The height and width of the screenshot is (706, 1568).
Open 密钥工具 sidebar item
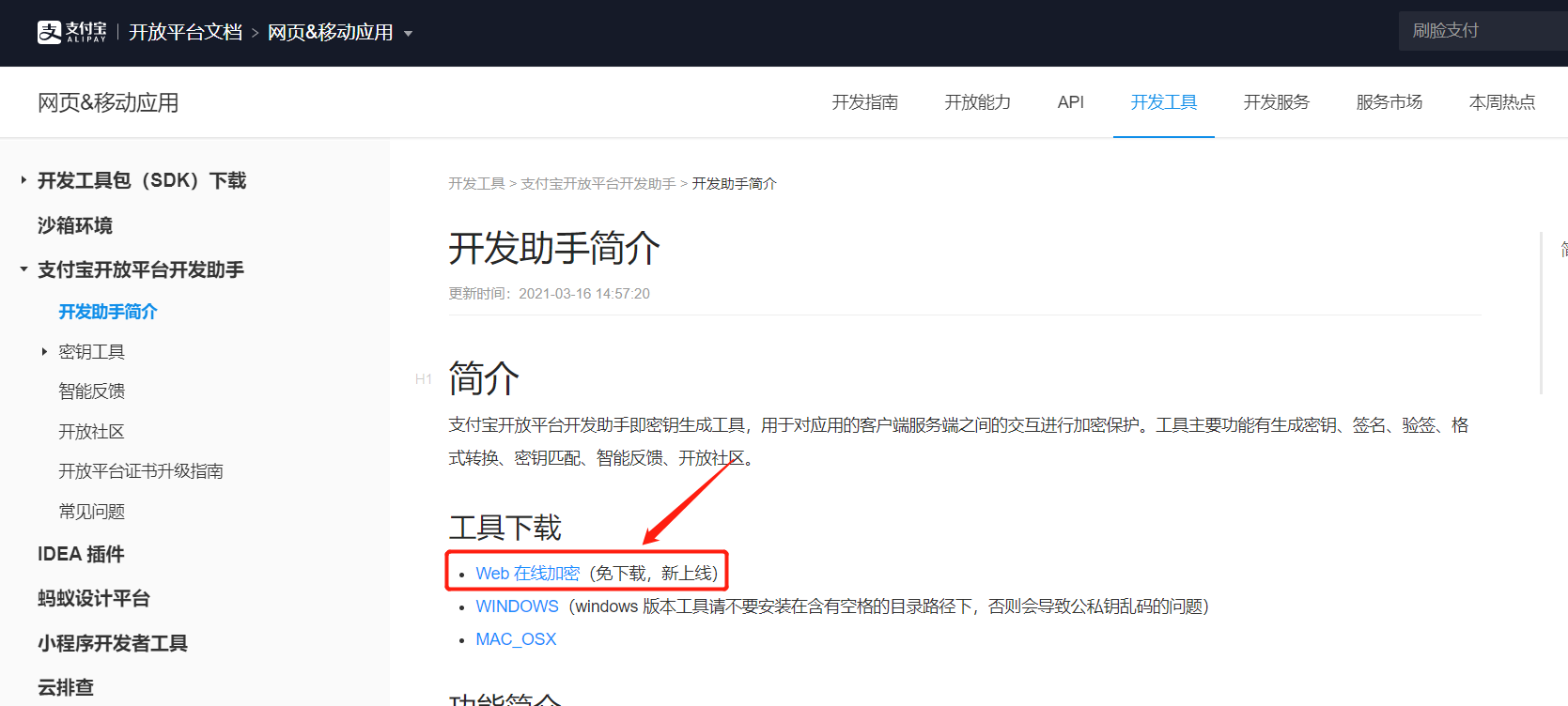click(91, 352)
